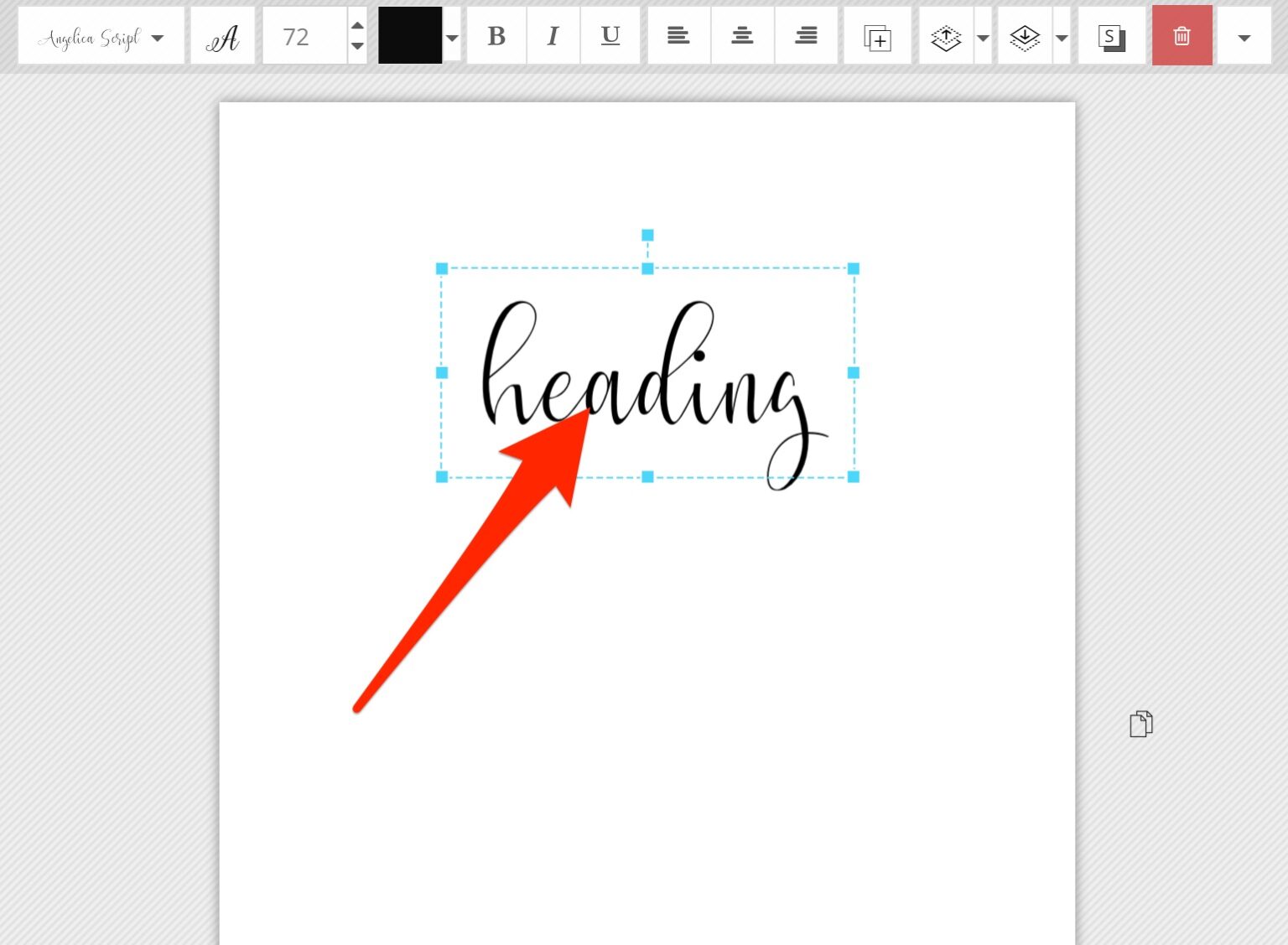Screen dimensions: 1288x945
Task: Click the black text color swatch
Action: tap(410, 36)
